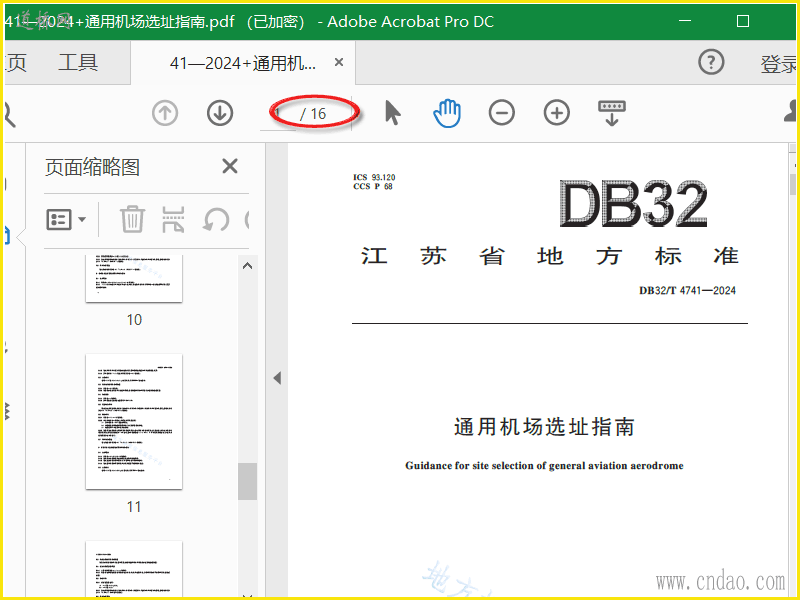Click the thumbnail panel scrollbar thumb
This screenshot has height=600, width=800.
coord(247,482)
